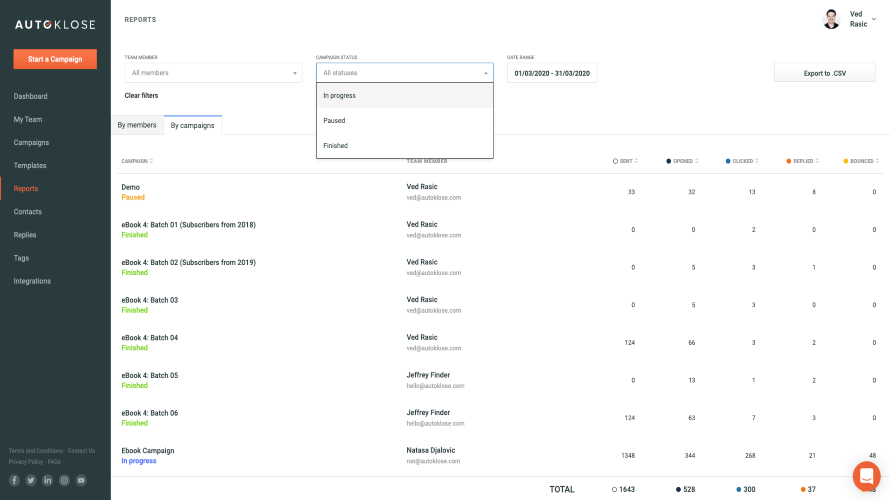Click the Ved Rasic profile avatar
The image size is (890, 500).
831,19
